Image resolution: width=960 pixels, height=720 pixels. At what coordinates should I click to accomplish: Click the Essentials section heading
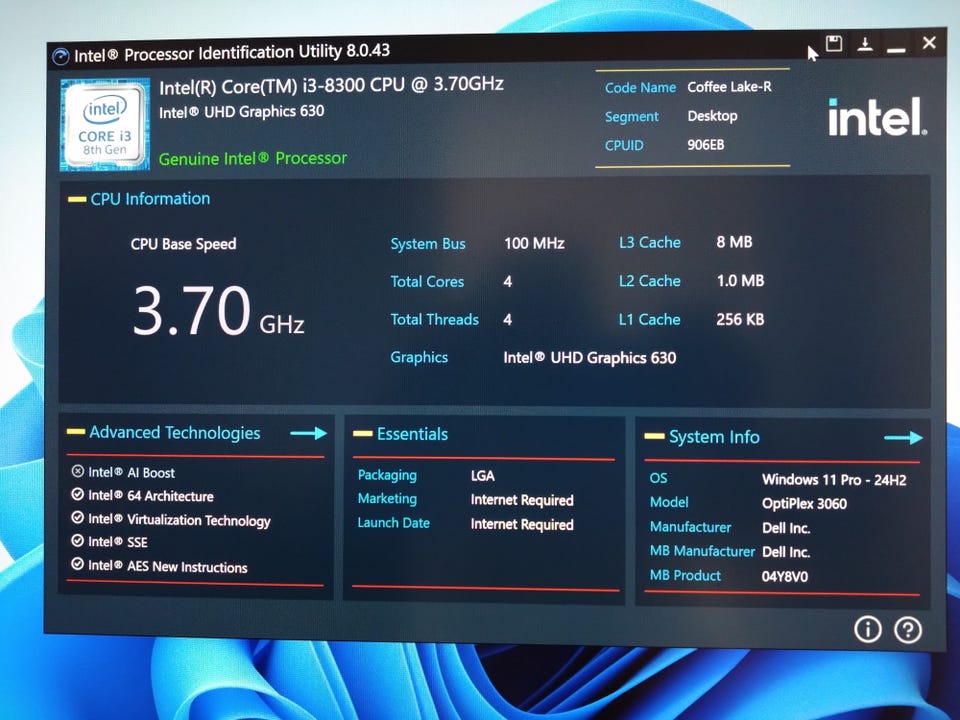pos(412,434)
